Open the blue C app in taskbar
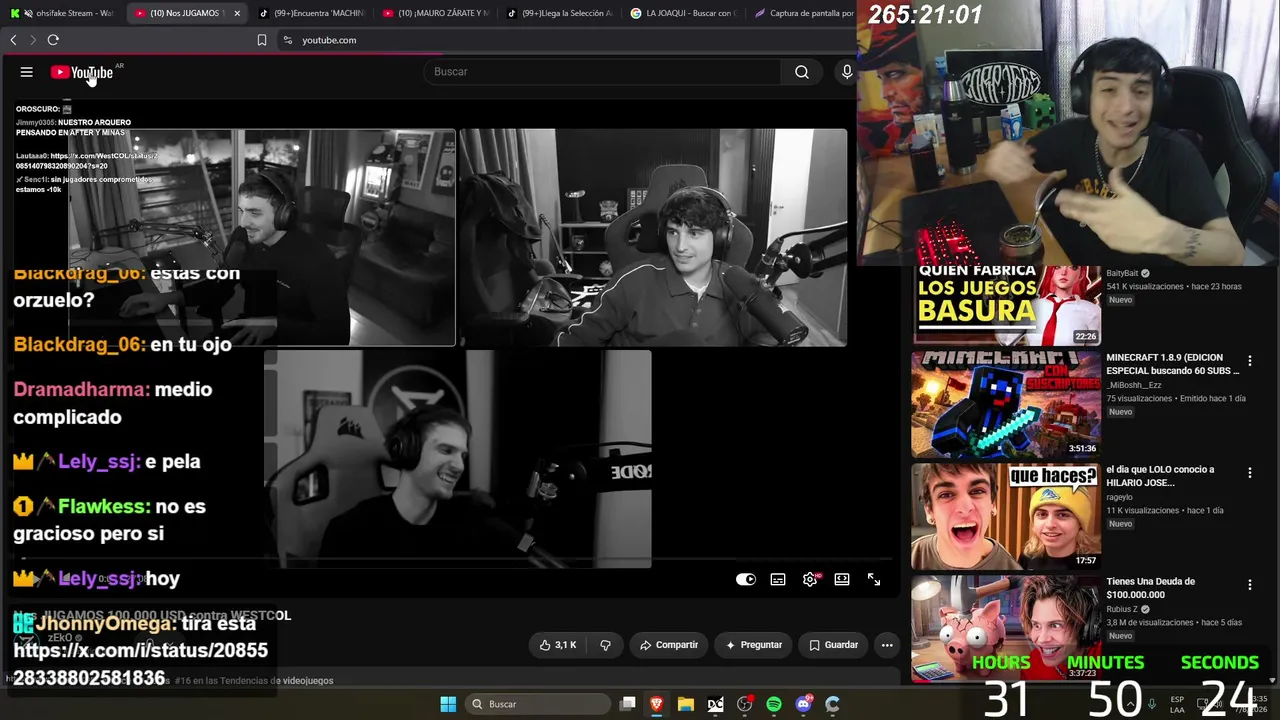Viewport: 1280px width, 720px height. [x=832, y=704]
